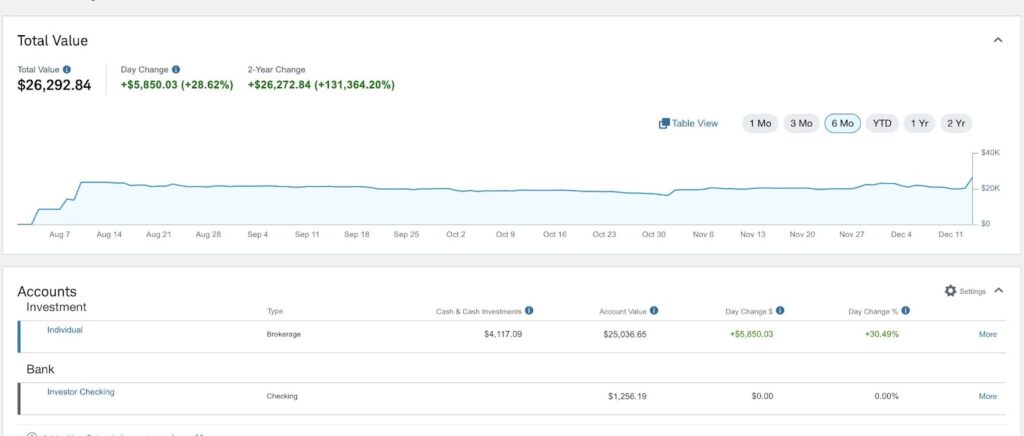Click the info icon beside Day Change
The image size is (1024, 436).
point(176,70)
